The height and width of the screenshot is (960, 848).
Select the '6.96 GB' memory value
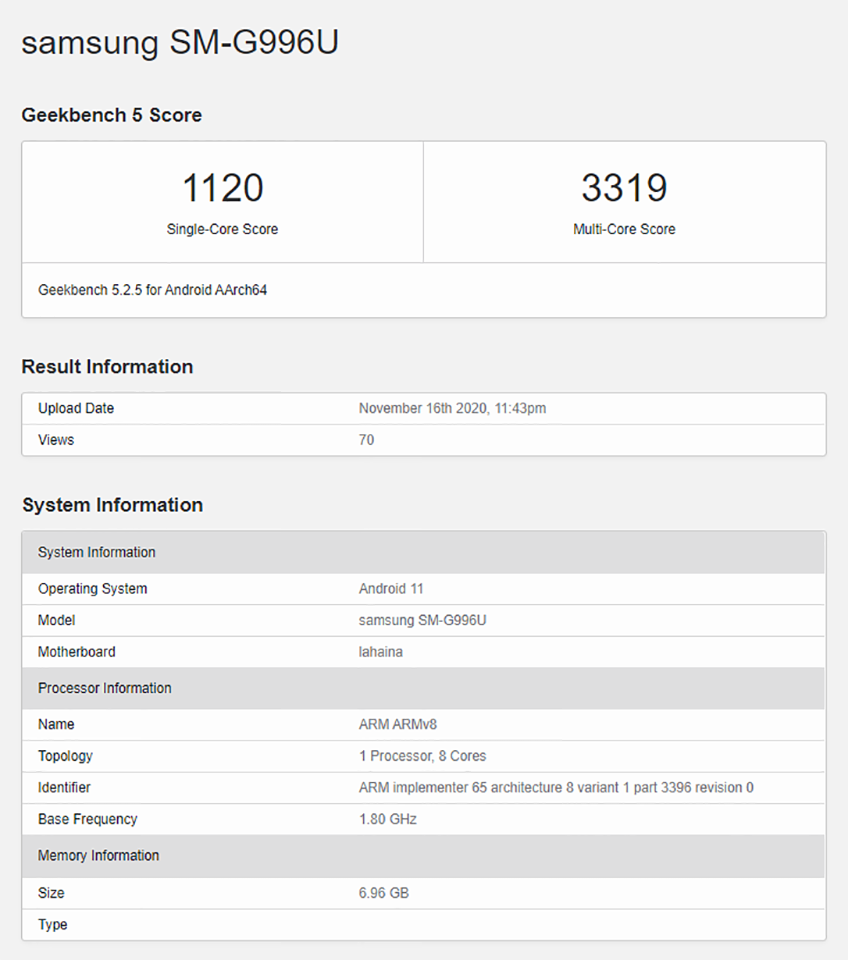tap(384, 893)
